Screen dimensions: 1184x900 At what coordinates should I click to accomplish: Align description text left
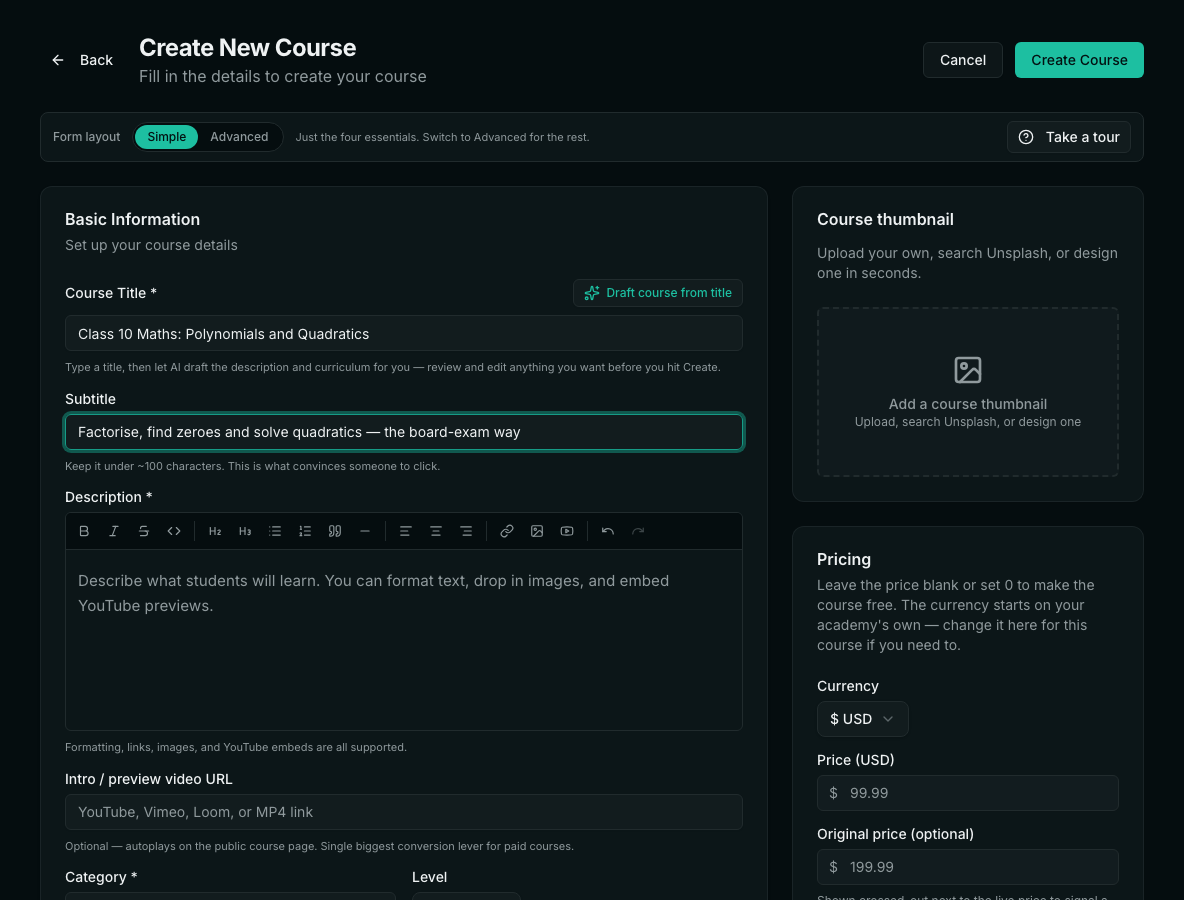click(405, 532)
